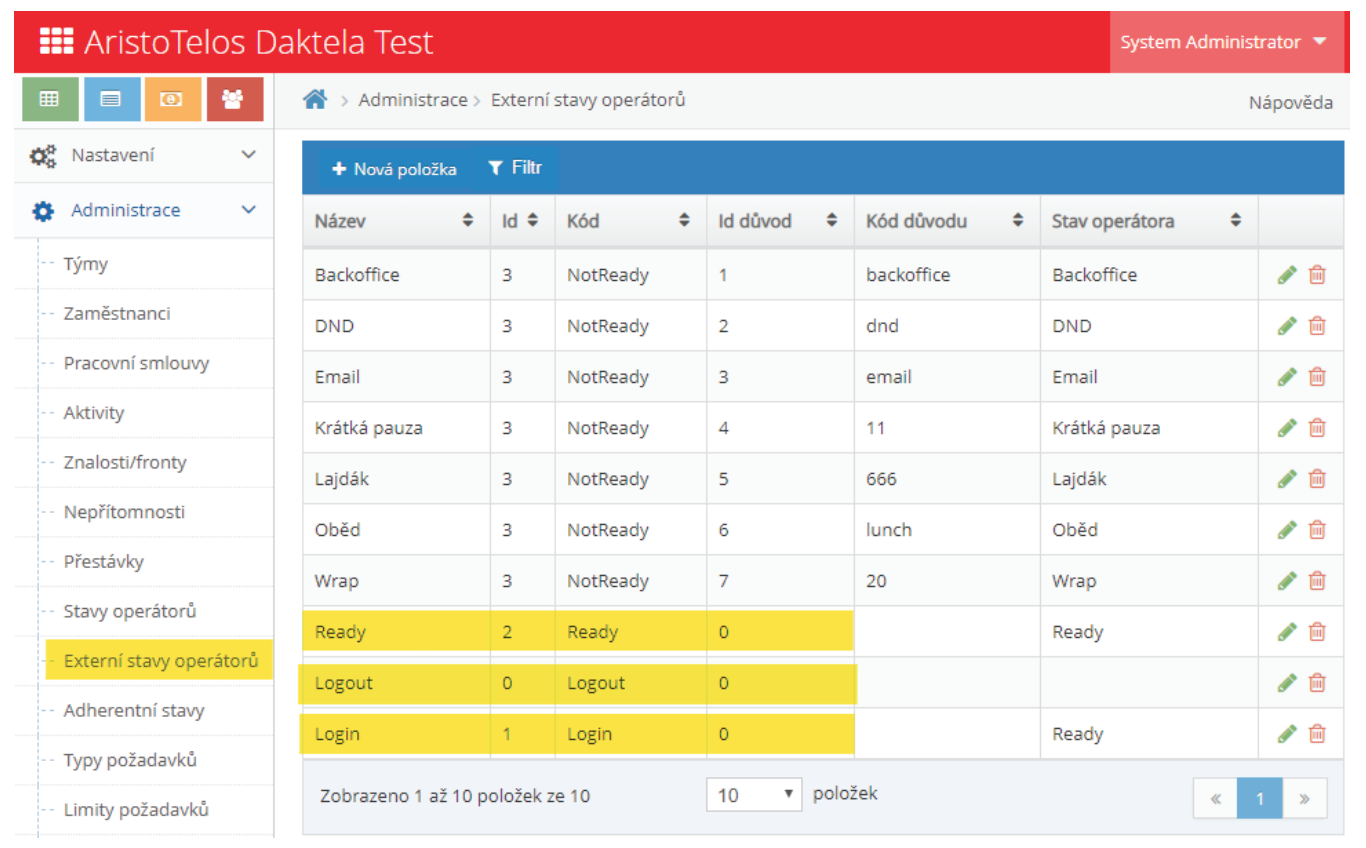Image resolution: width=1366 pixels, height=848 pixels.
Task: Click the blue list module icon
Action: [x=111, y=99]
